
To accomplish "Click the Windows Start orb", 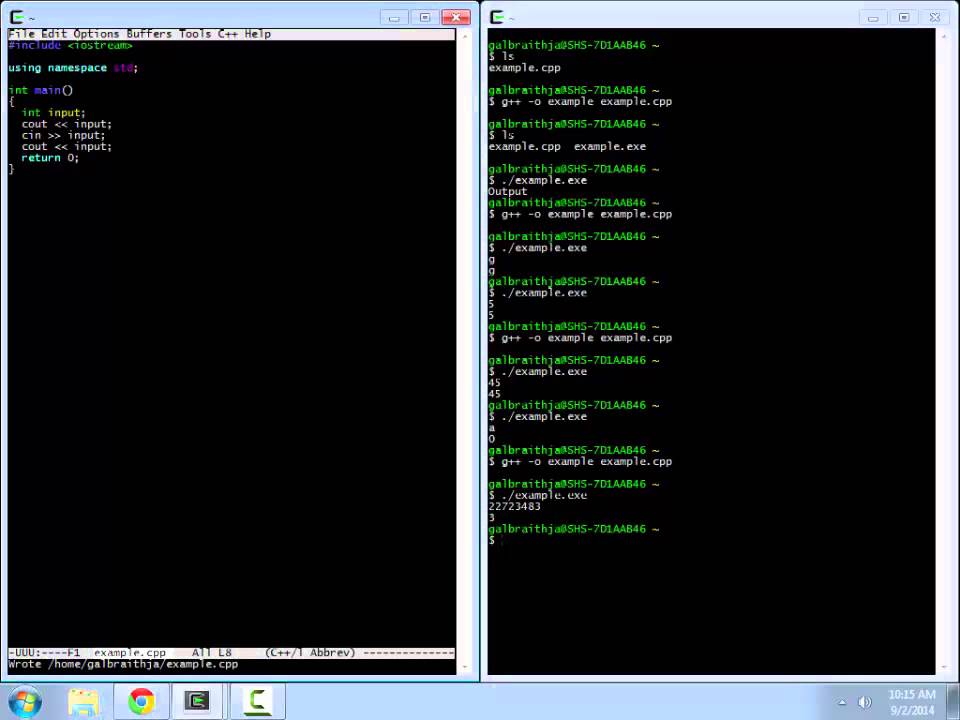I will click(24, 702).
